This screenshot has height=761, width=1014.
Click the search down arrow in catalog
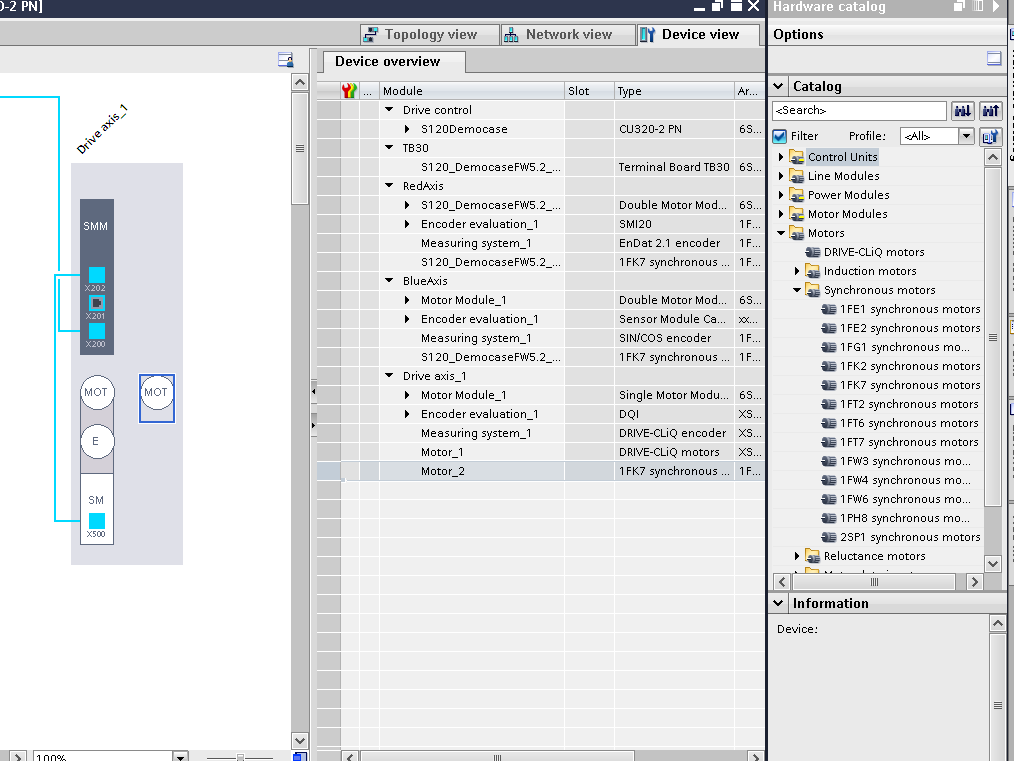pyautogui.click(x=963, y=111)
